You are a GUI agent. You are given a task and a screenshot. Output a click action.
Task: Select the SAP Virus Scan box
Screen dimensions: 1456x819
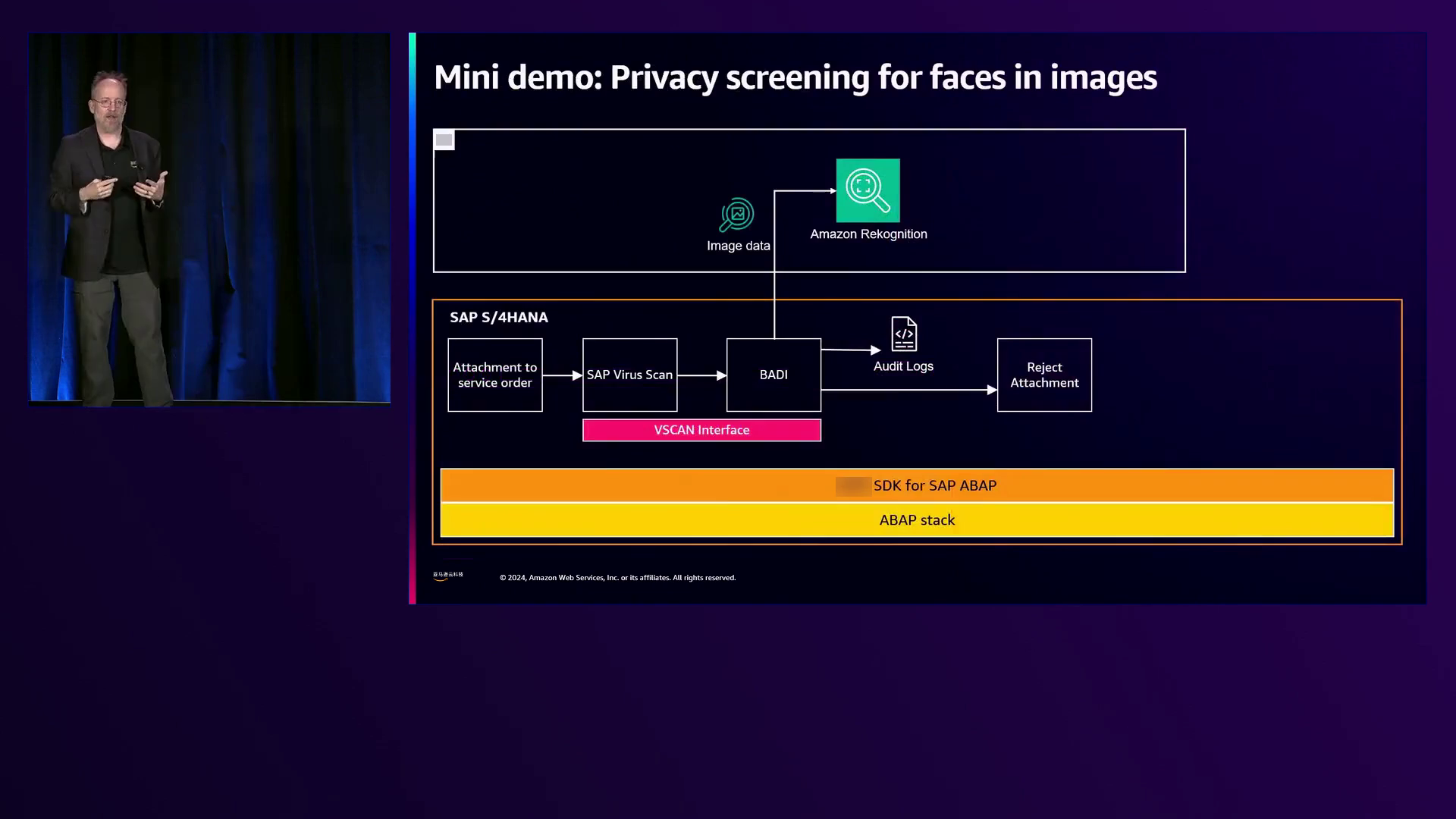click(629, 375)
